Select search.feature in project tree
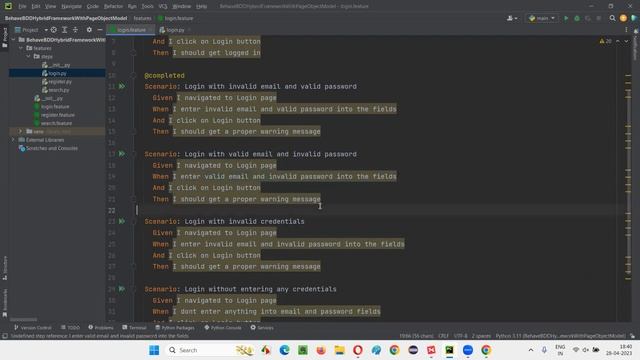 [56, 123]
